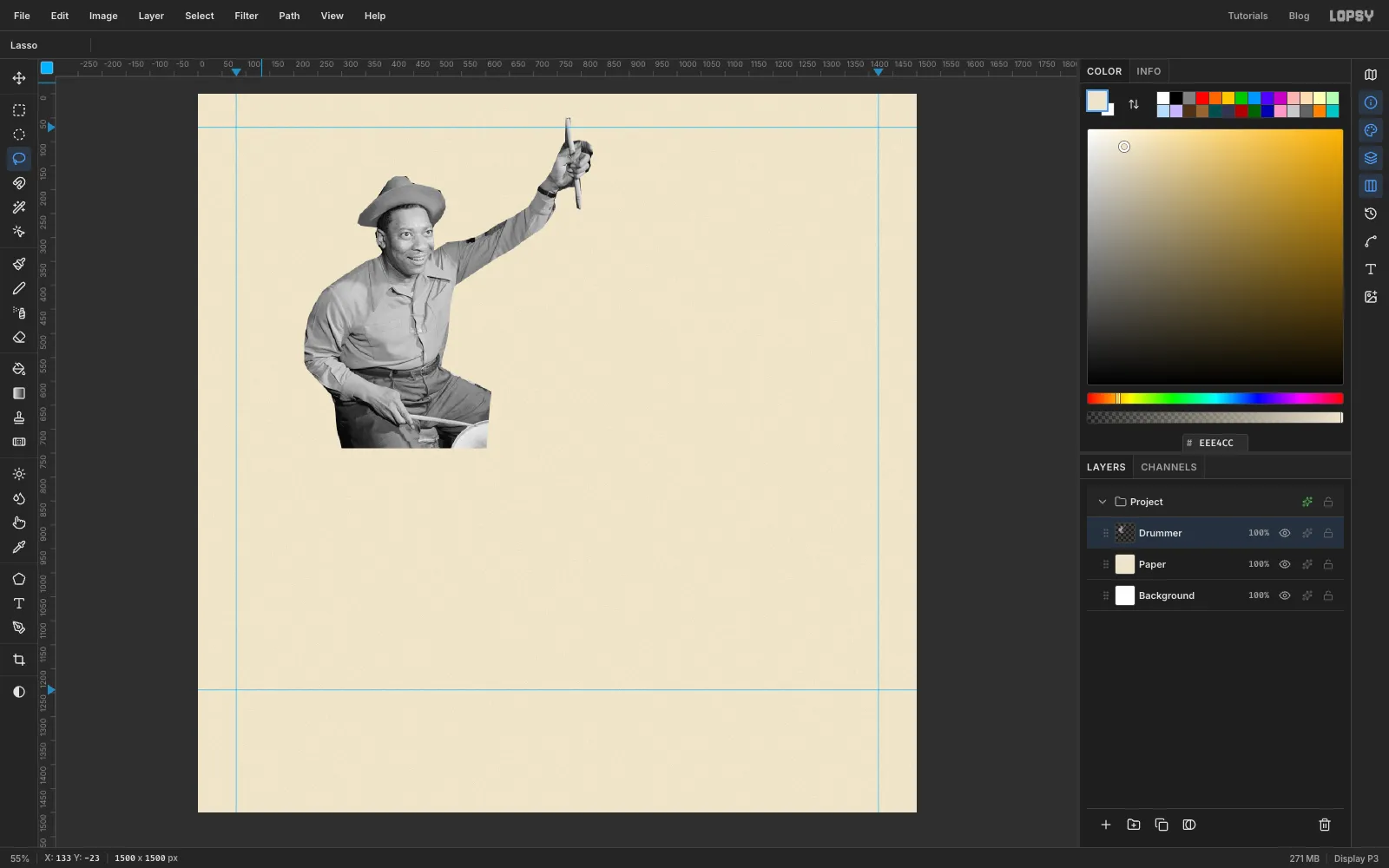The width and height of the screenshot is (1389, 868).
Task: Select the Move tool
Action: (19, 78)
